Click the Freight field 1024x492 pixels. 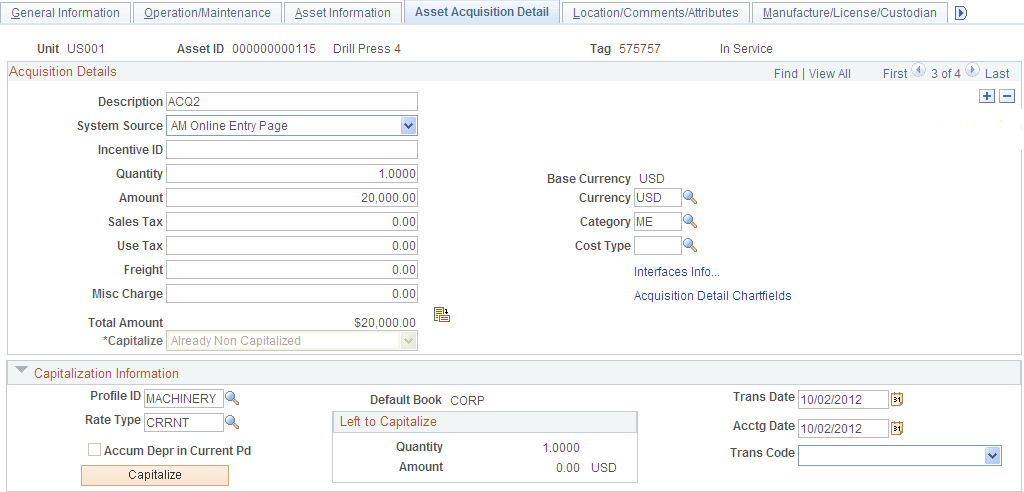coord(292,270)
